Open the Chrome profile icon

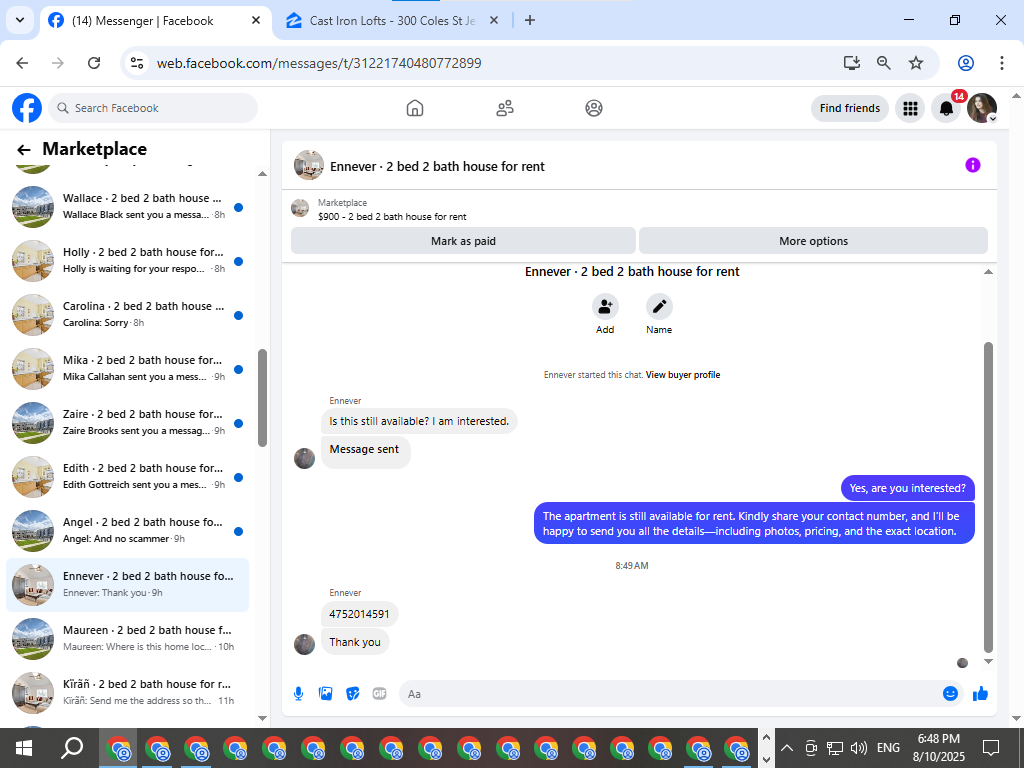coord(966,63)
